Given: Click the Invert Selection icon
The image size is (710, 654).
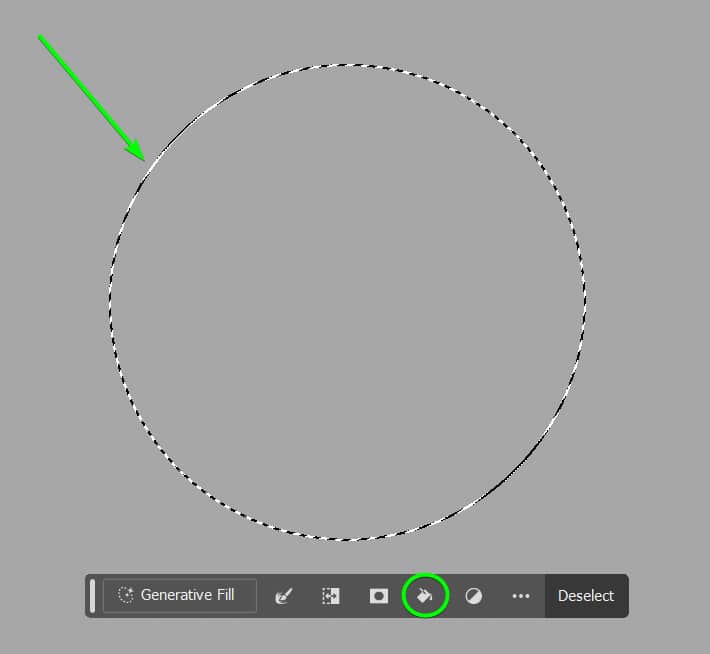Looking at the screenshot, I should click(331, 596).
